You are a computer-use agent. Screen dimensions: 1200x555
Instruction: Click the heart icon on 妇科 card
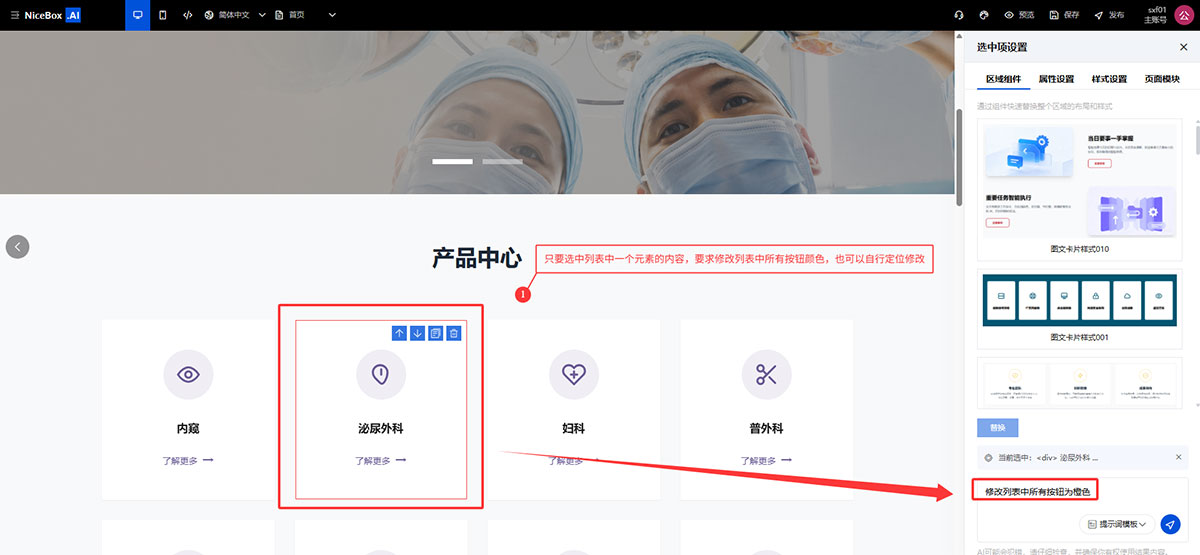tap(574, 375)
